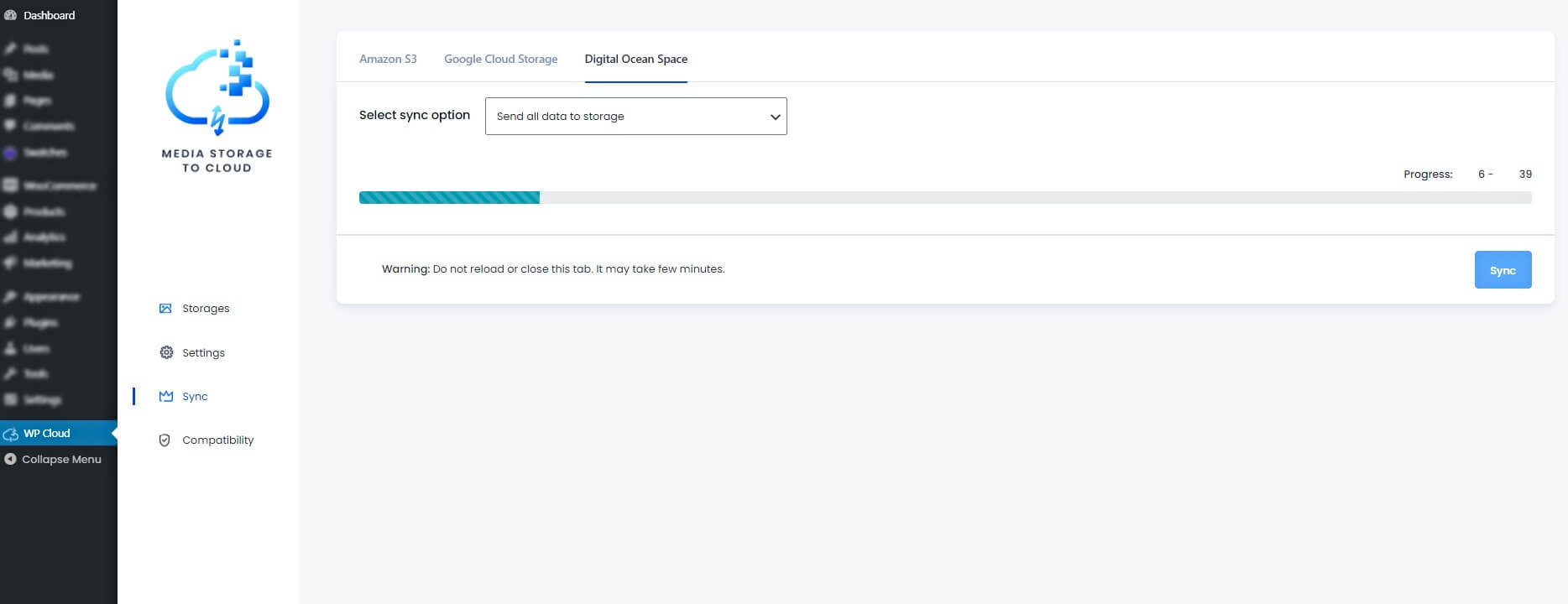
Task: Click the Dashboard gauge icon
Action: tap(10, 15)
